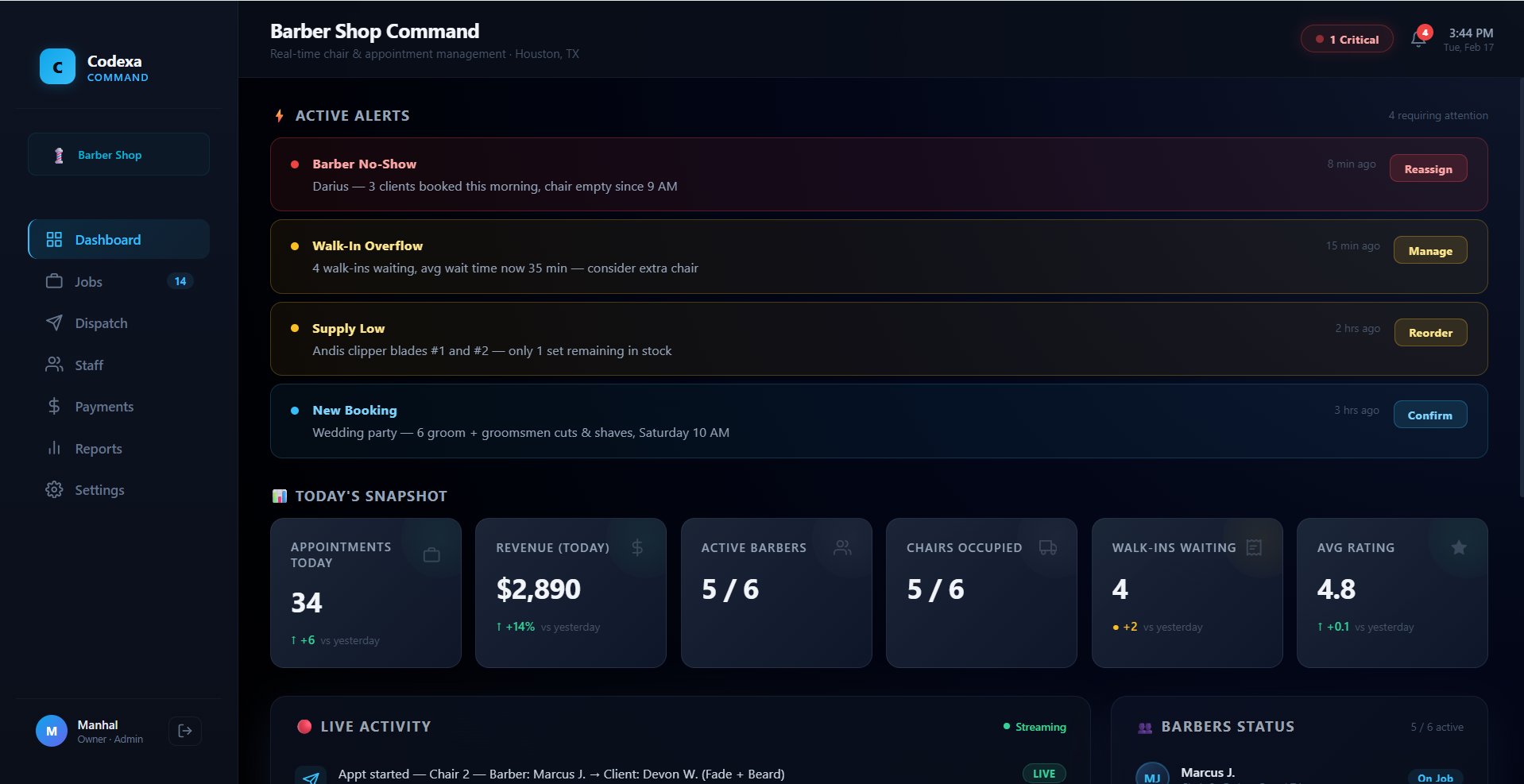
Task: Click the logout icon next to Manhal
Action: [x=184, y=731]
